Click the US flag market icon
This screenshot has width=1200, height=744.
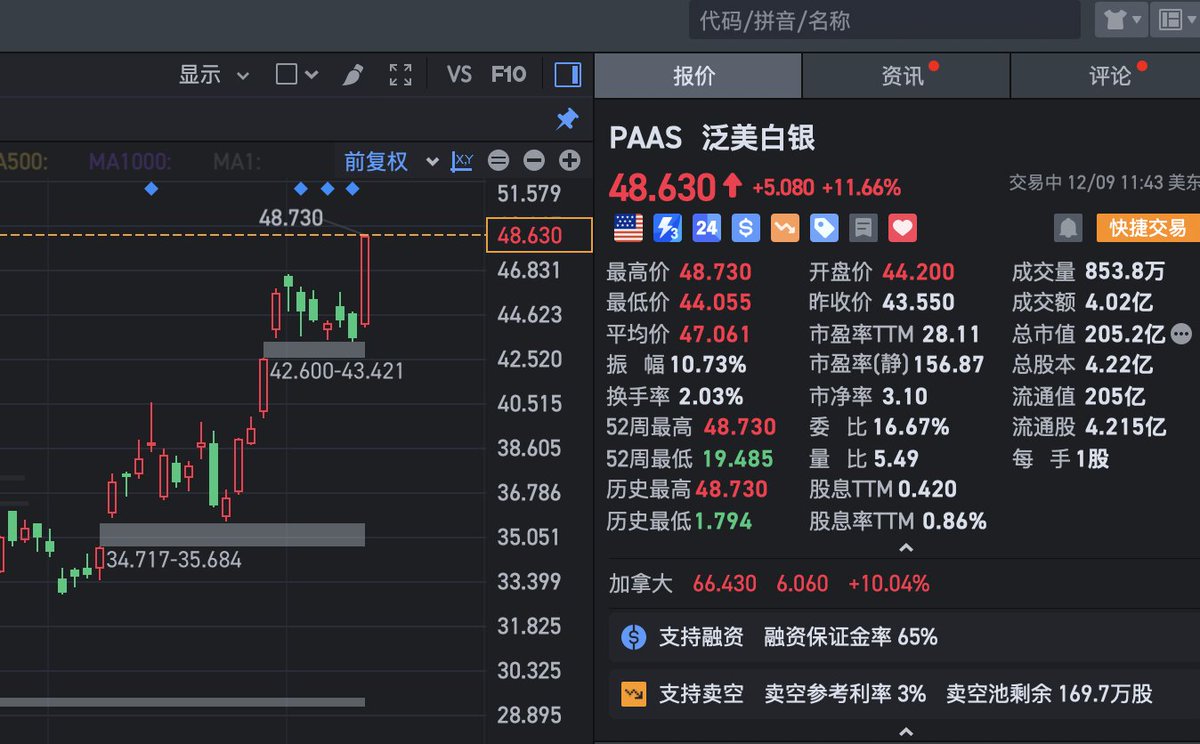[628, 229]
